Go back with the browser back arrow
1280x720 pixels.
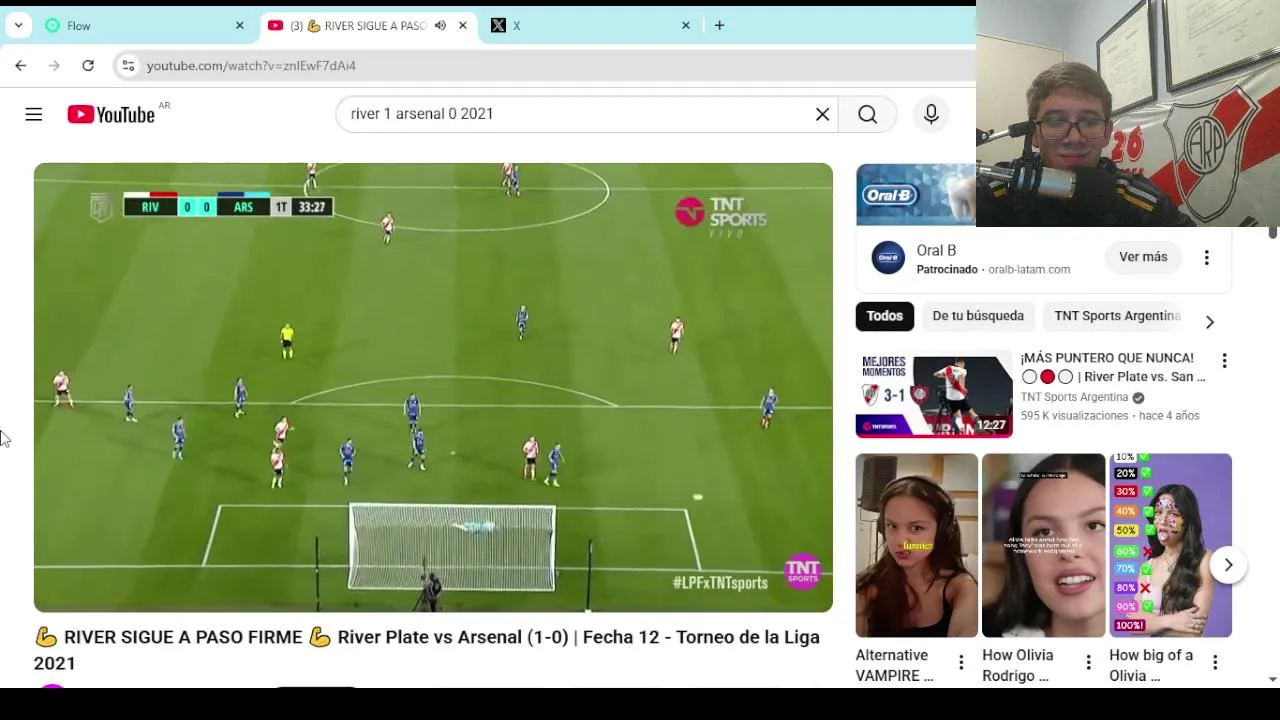(x=21, y=65)
